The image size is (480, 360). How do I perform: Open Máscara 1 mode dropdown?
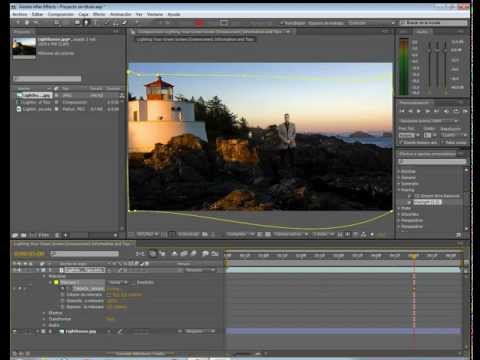tap(118, 283)
